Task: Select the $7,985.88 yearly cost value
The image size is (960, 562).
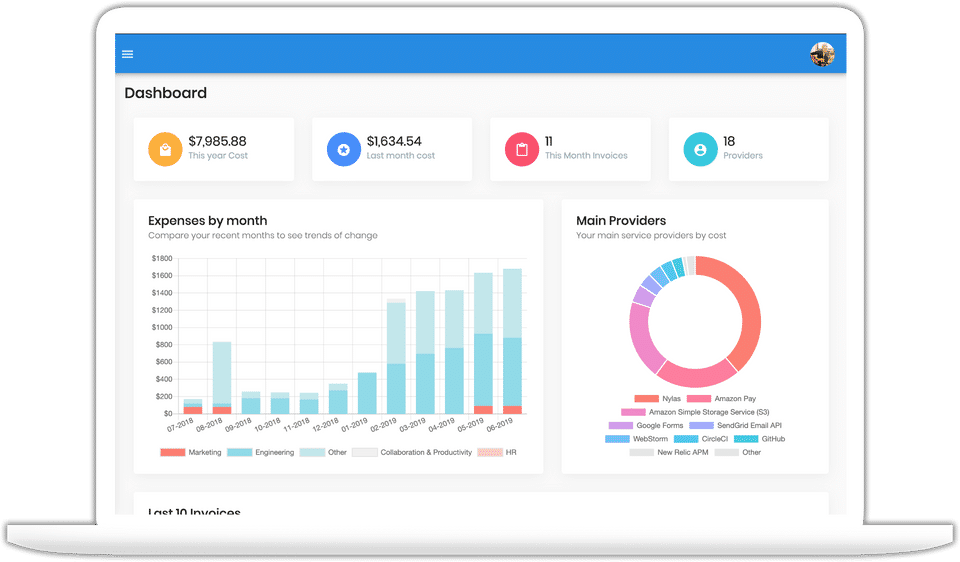Action: click(x=217, y=141)
